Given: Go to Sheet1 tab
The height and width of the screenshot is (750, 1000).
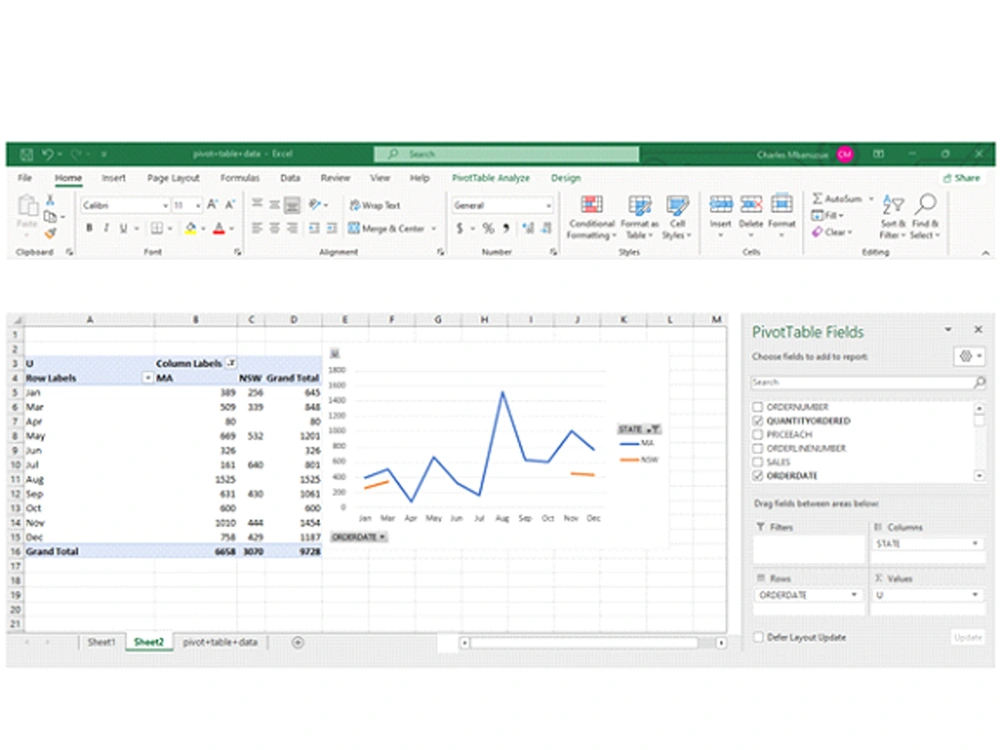Looking at the screenshot, I should [101, 642].
